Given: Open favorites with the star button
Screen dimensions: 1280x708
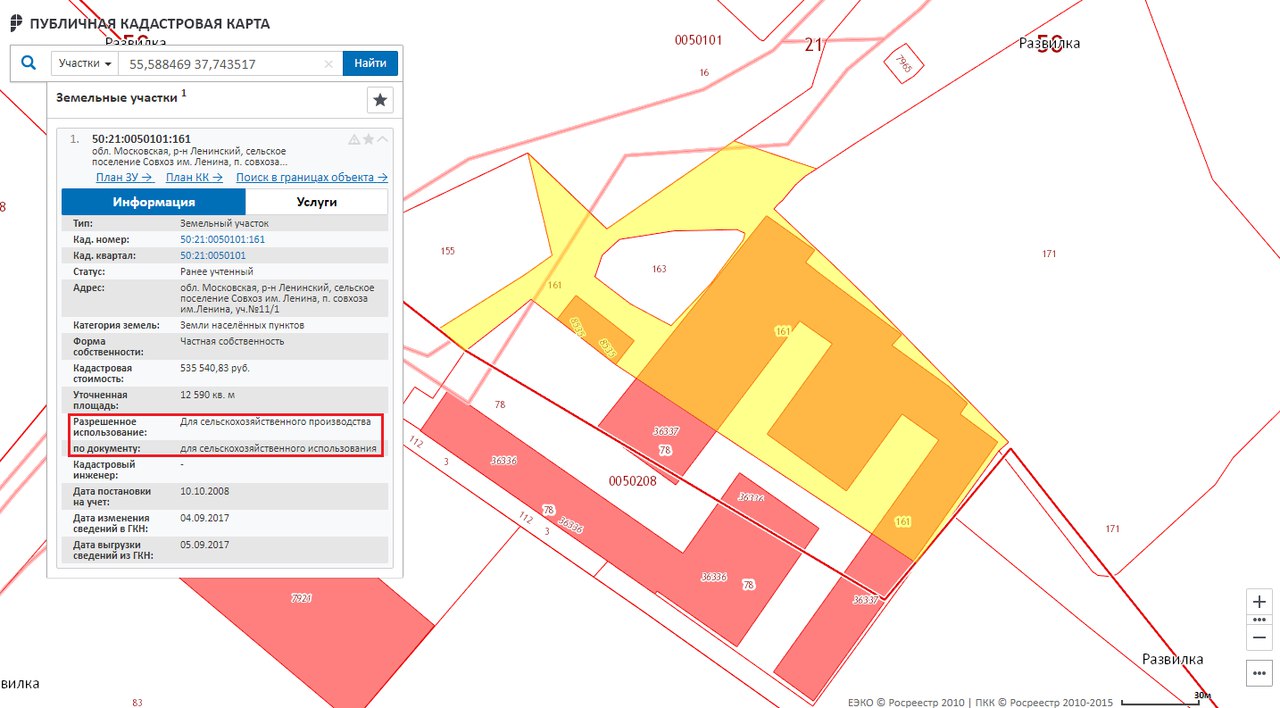Looking at the screenshot, I should (x=380, y=100).
